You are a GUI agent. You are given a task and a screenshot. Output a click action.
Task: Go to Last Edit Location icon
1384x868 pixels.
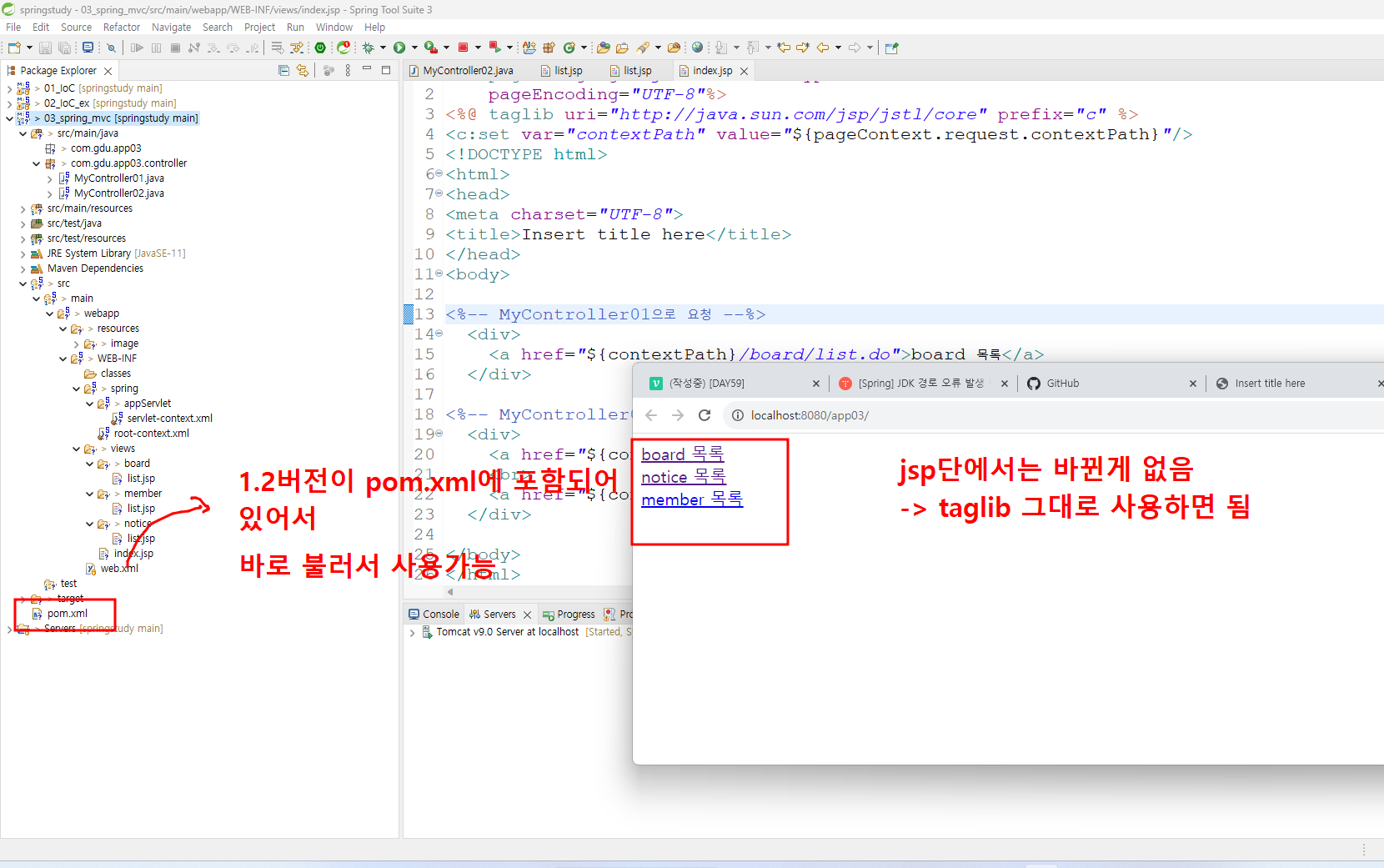784,48
